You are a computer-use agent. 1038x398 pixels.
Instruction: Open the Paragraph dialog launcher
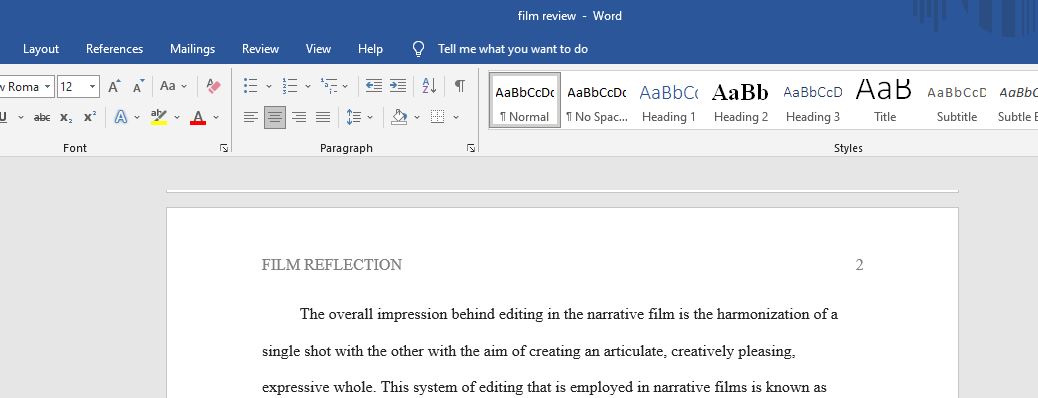pyautogui.click(x=471, y=148)
